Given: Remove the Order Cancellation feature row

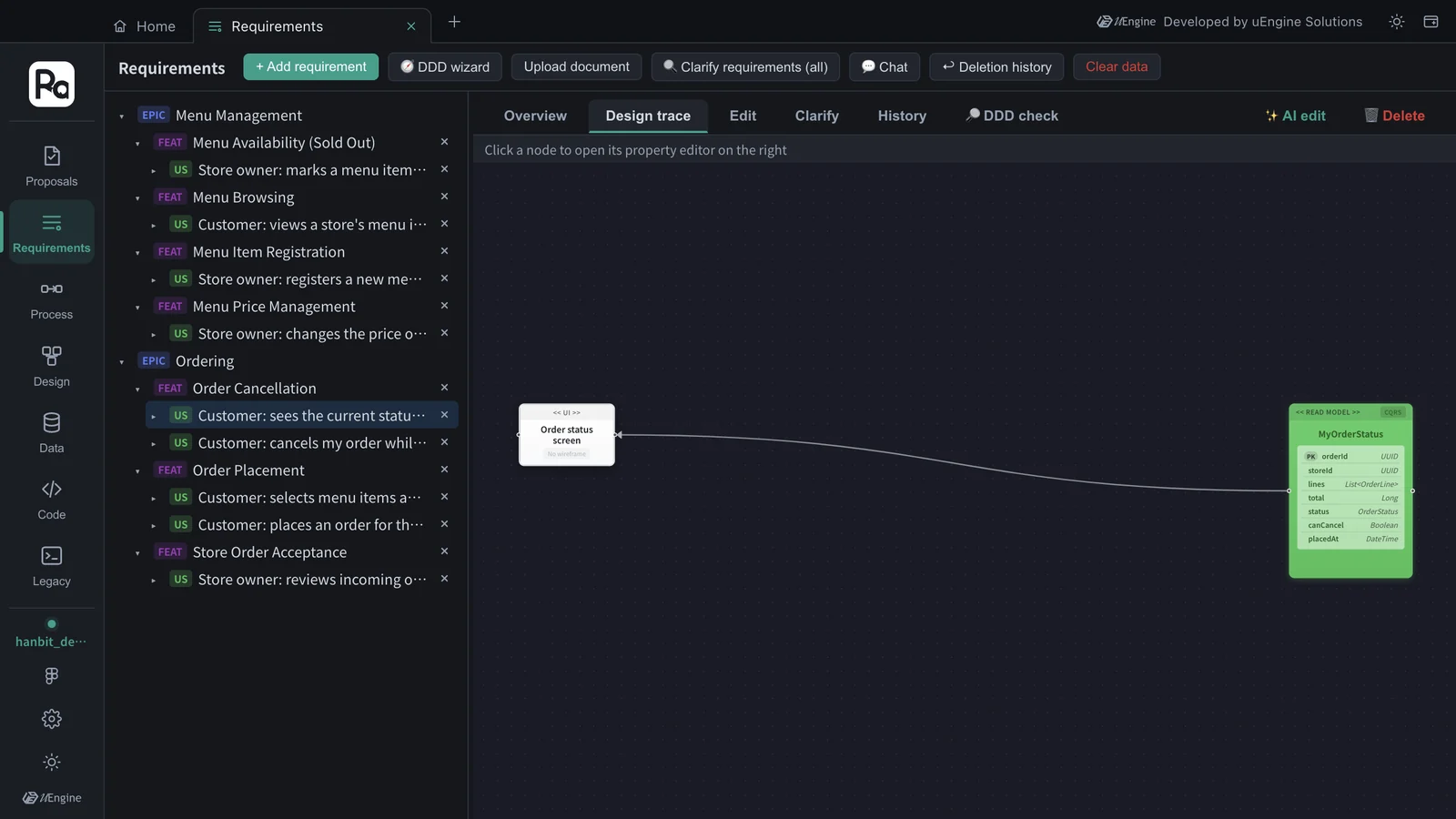Looking at the screenshot, I should [444, 388].
